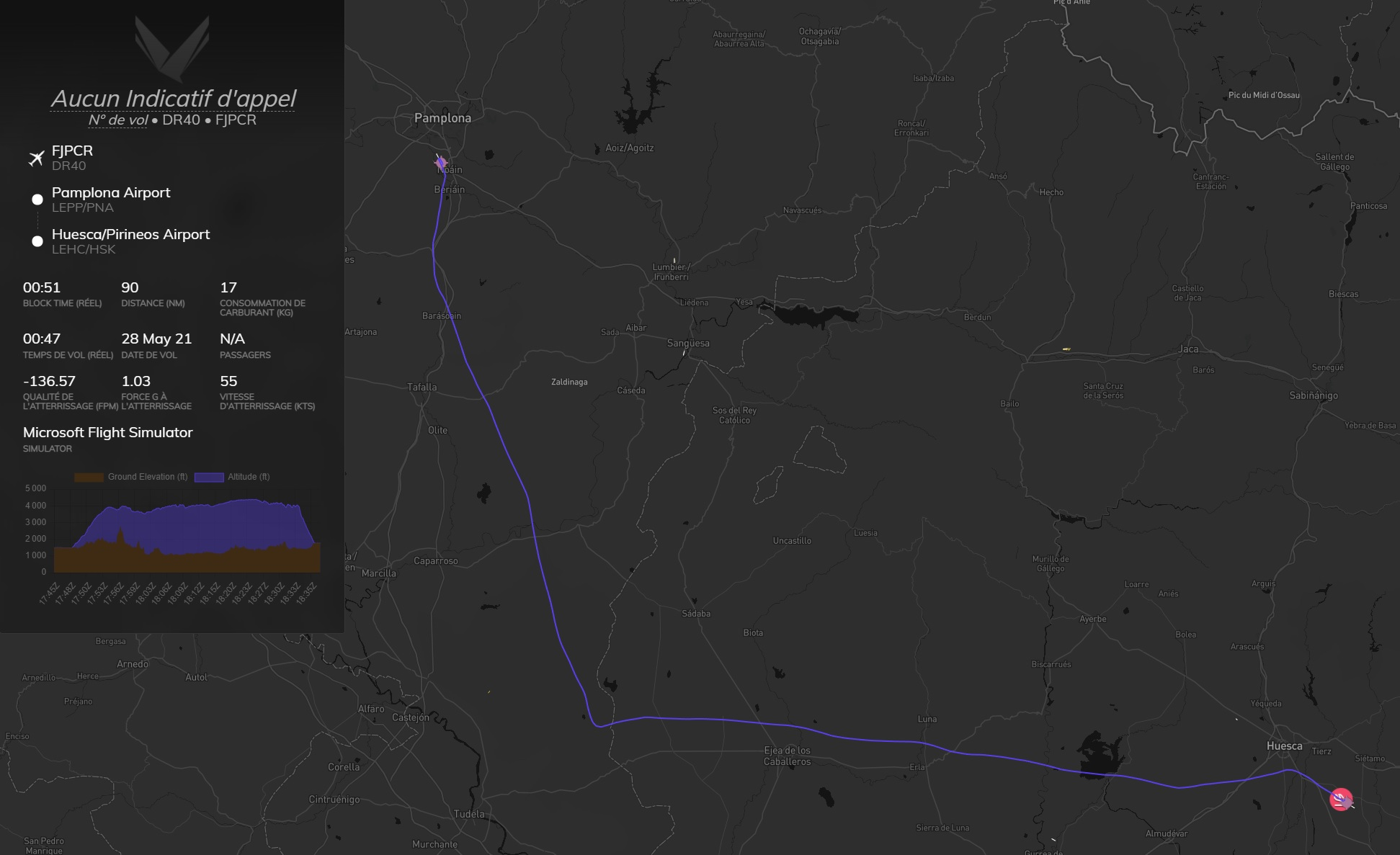Click the wing-shaped logo at panel top
Viewport: 1400px width, 855px height.
coord(172,48)
